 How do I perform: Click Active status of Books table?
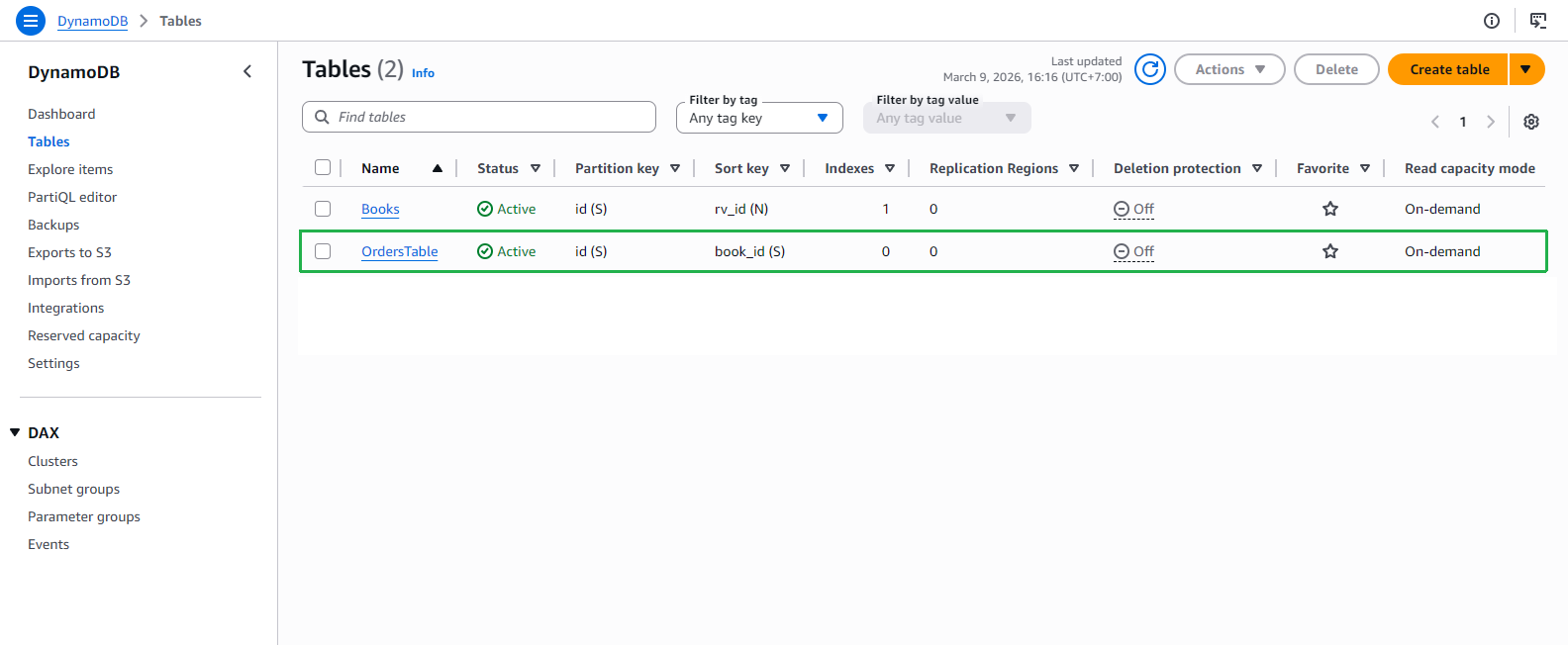tap(507, 209)
